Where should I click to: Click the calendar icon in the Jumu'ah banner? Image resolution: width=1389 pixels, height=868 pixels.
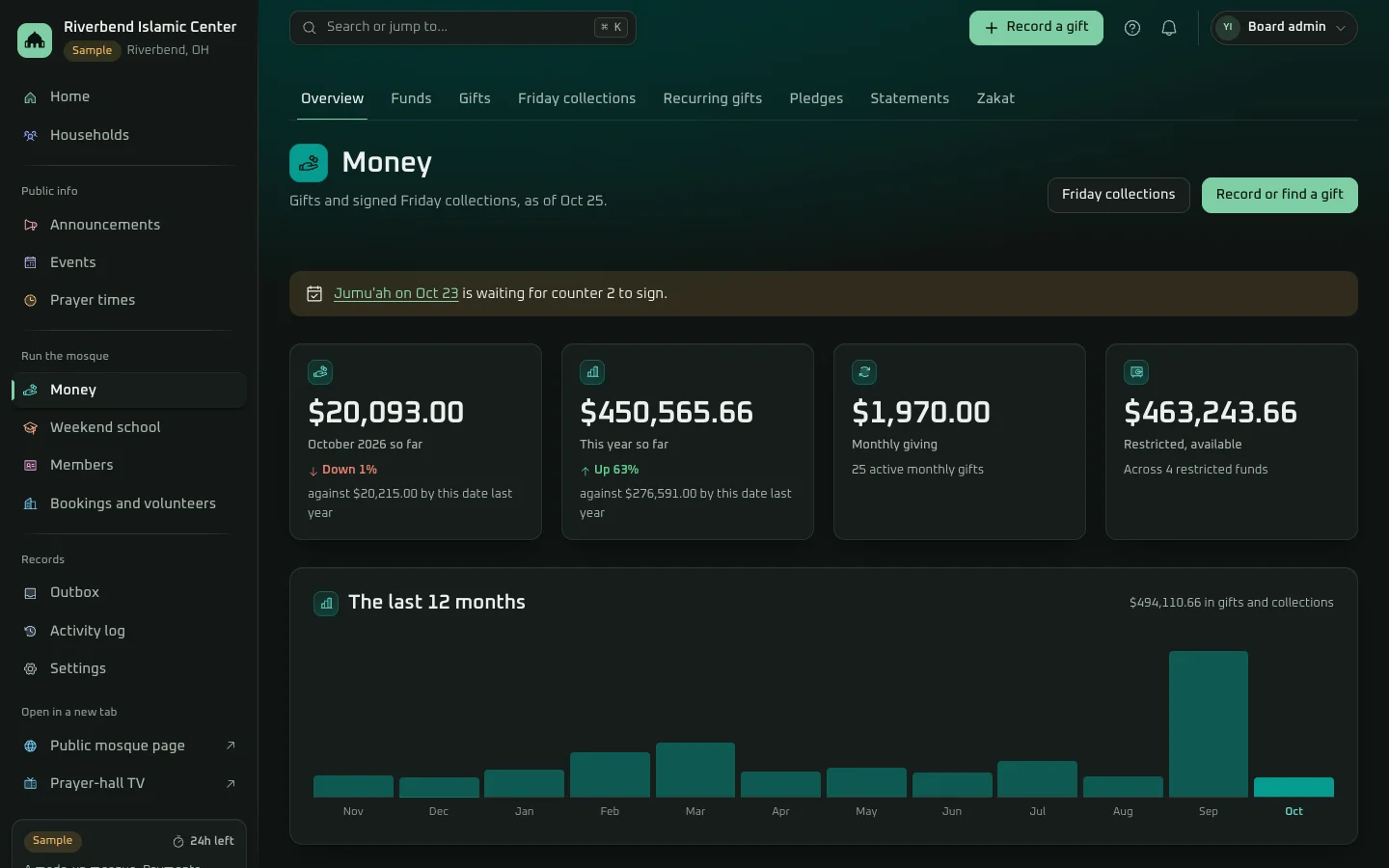[314, 294]
